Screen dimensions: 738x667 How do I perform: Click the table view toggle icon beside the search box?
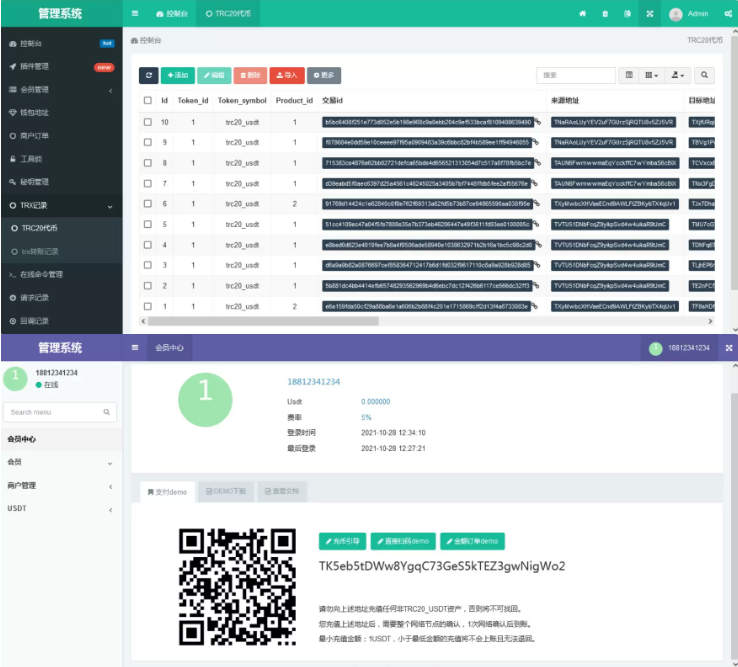[x=629, y=75]
